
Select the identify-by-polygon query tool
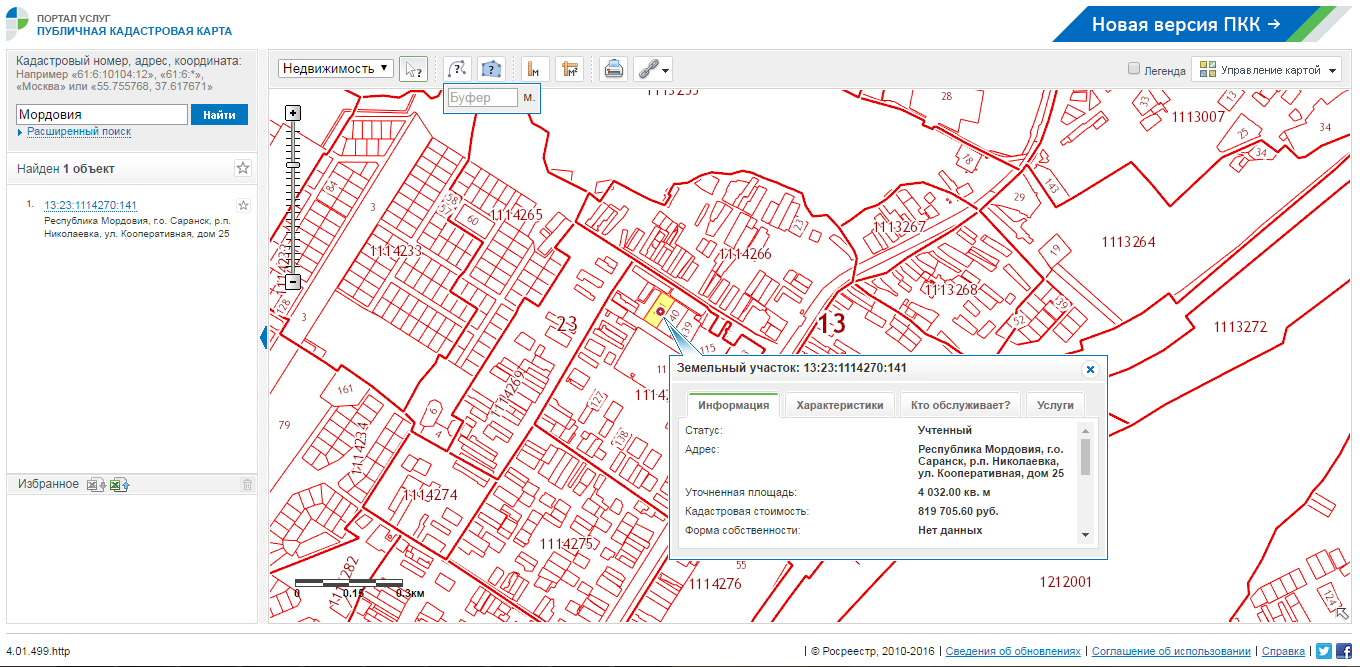(x=490, y=69)
